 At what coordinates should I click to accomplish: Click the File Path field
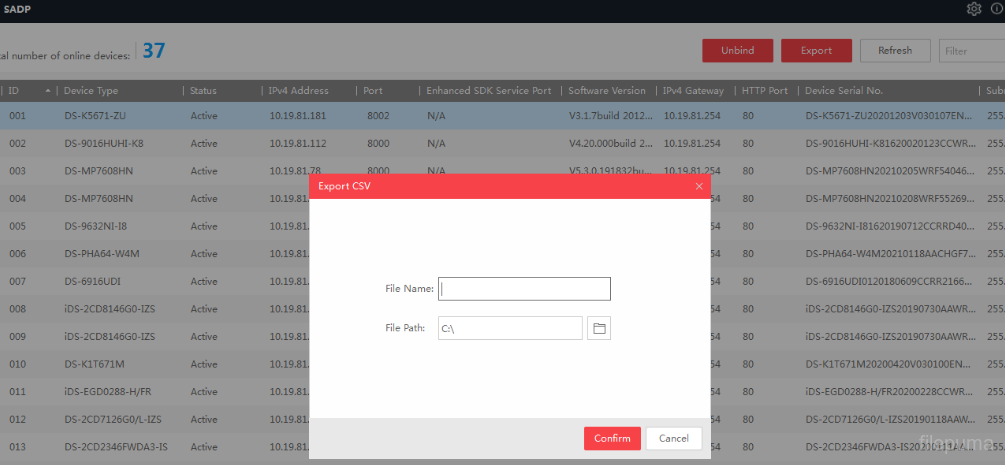click(x=510, y=328)
